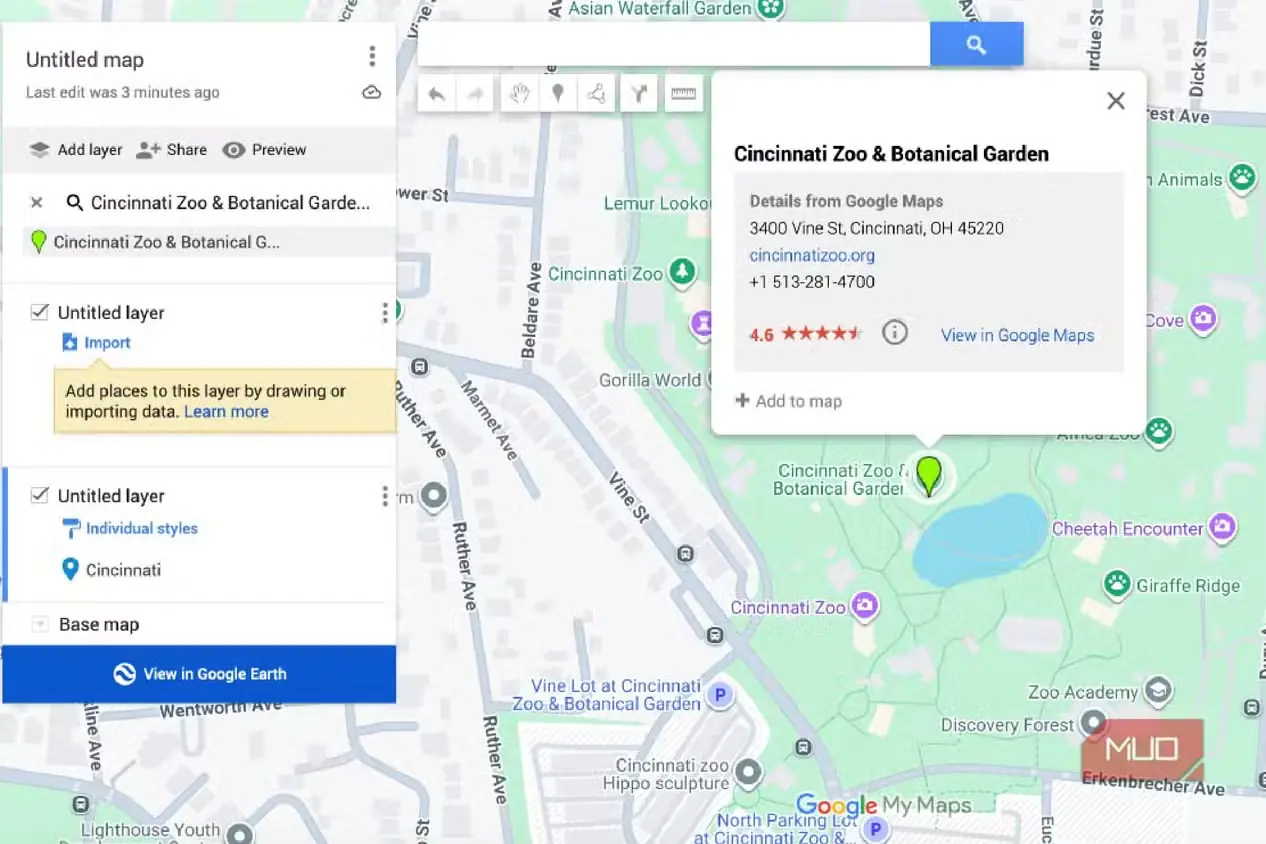Image resolution: width=1266 pixels, height=844 pixels.
Task: Click the cloud saved-to-Drive icon
Action: tap(371, 92)
